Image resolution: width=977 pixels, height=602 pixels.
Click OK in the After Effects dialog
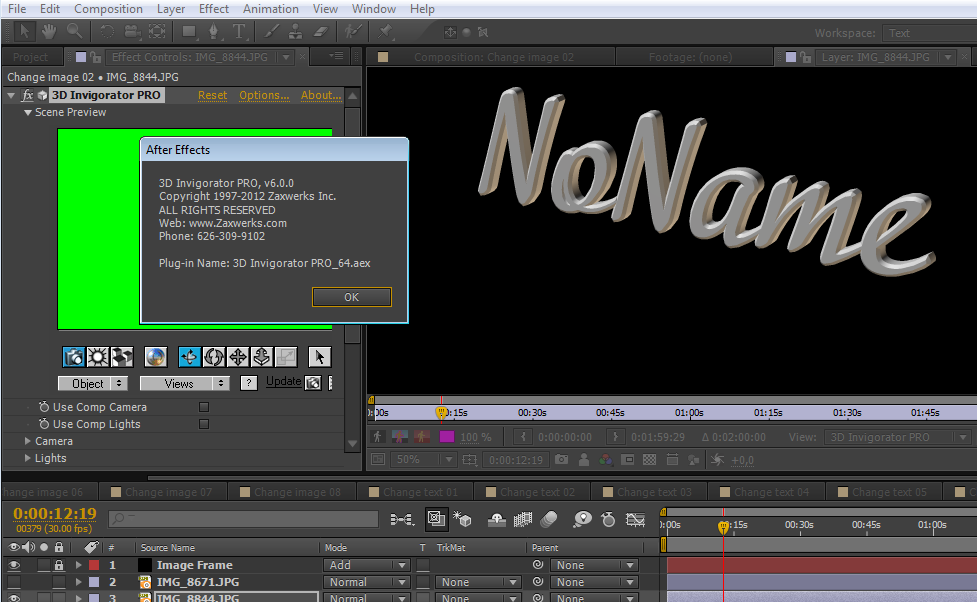click(x=351, y=297)
